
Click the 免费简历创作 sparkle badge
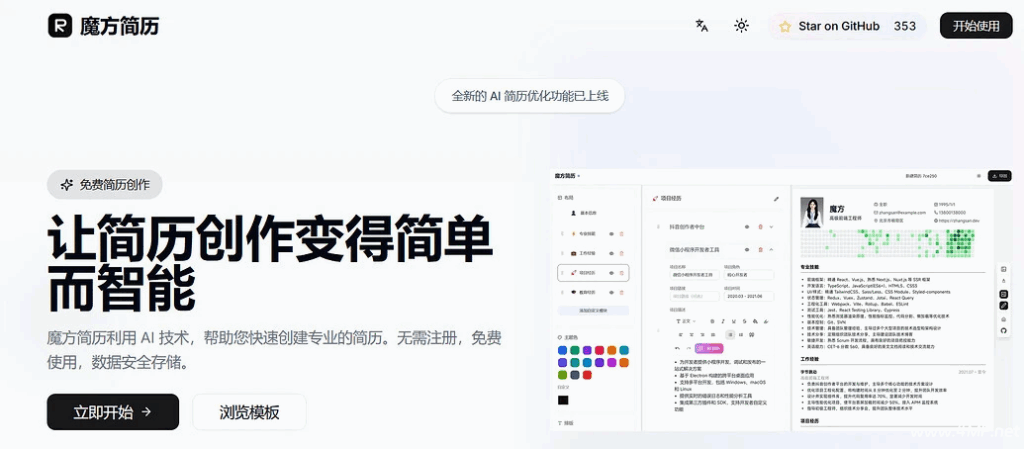point(104,184)
